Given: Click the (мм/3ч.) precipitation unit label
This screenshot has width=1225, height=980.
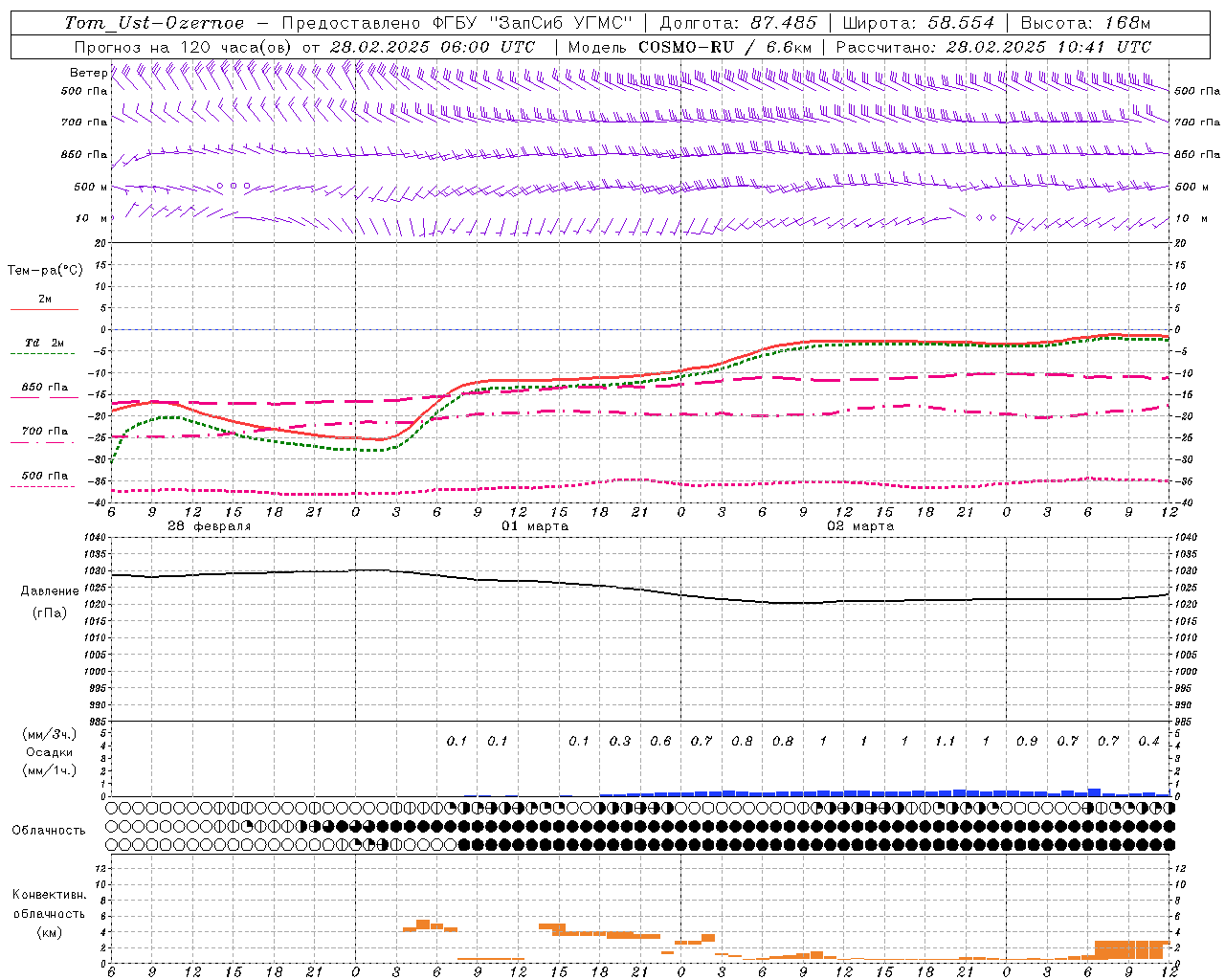Looking at the screenshot, I should click(x=50, y=734).
